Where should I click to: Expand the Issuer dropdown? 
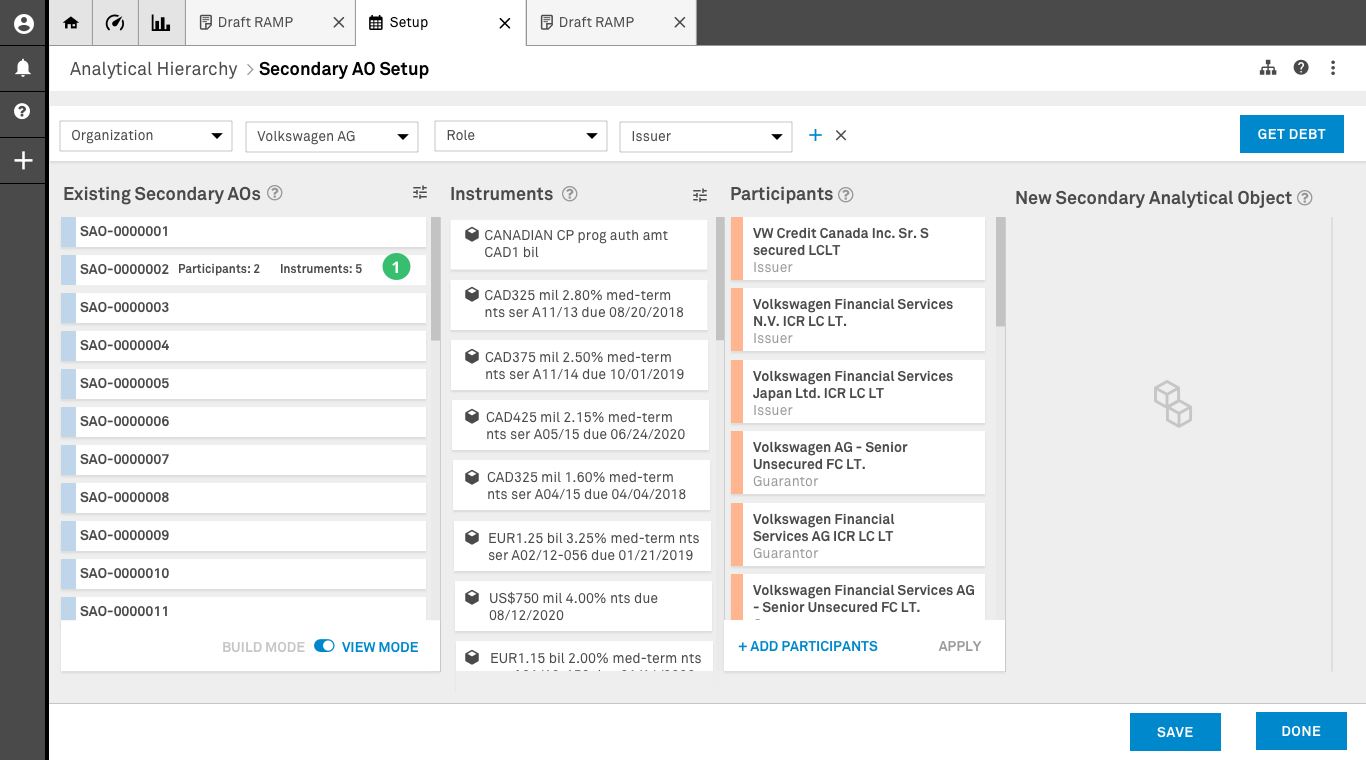click(705, 137)
